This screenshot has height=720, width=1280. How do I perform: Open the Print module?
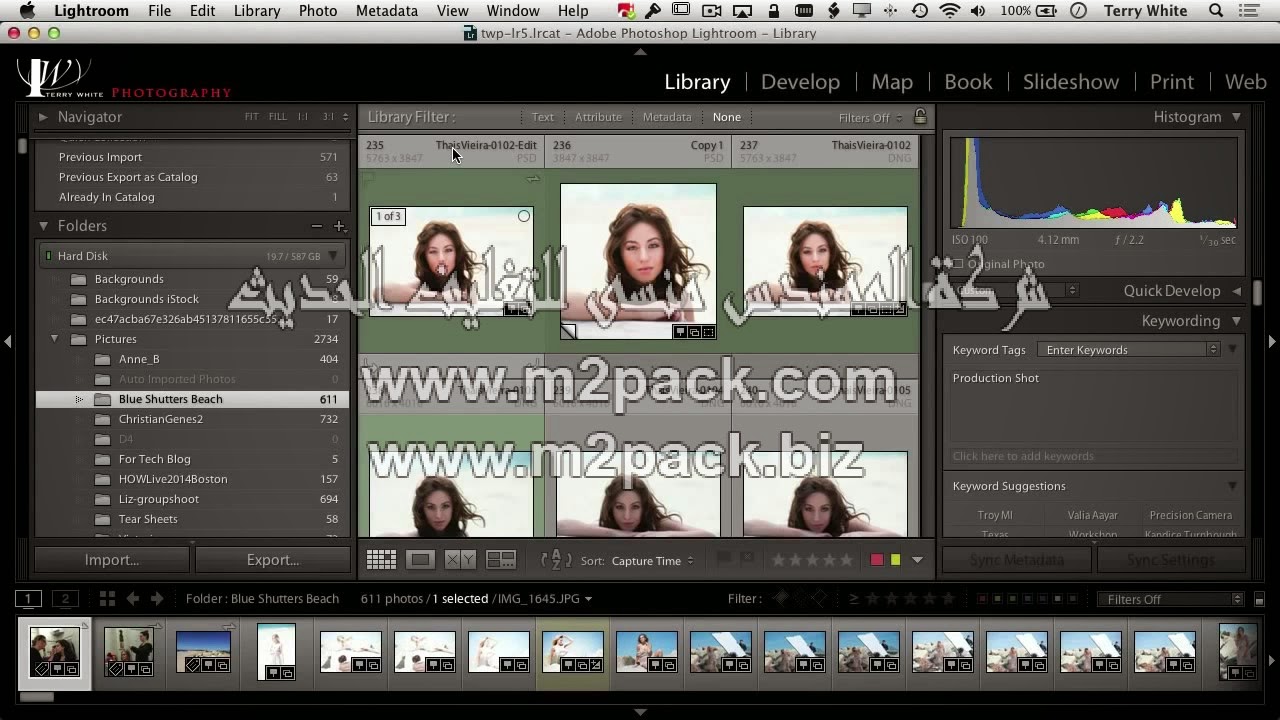1172,82
